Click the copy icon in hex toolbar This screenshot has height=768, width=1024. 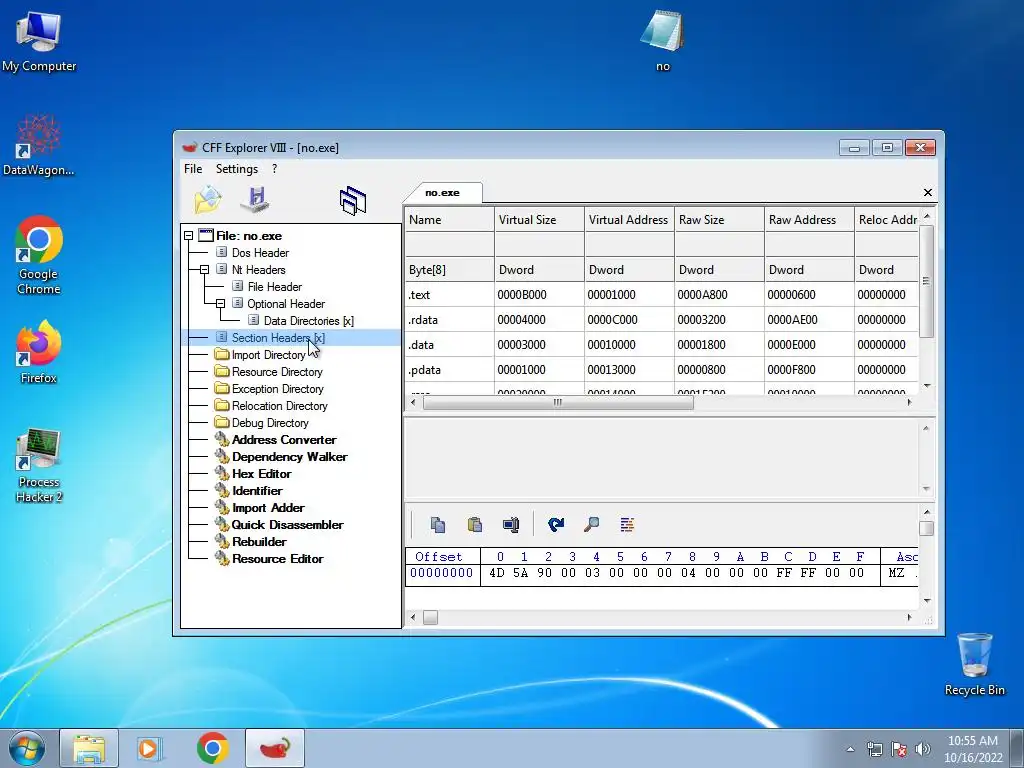point(438,524)
